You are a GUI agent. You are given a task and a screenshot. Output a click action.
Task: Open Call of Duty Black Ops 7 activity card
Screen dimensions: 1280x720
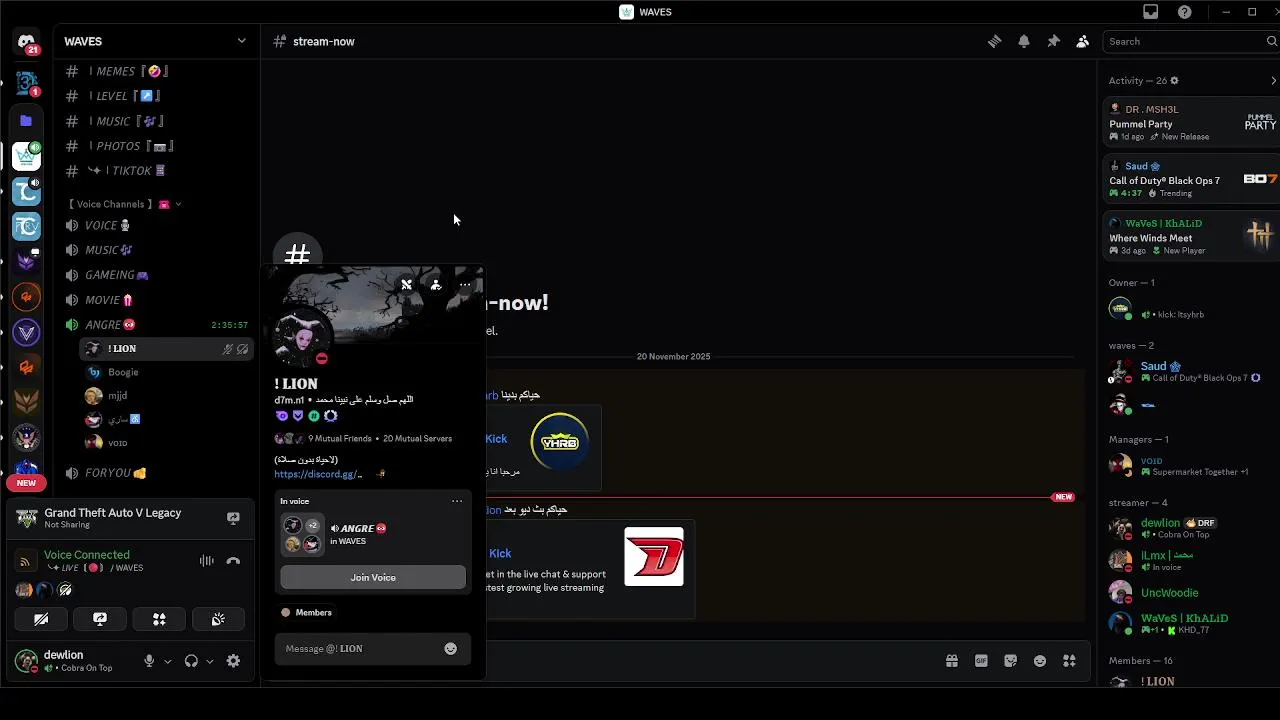tap(1192, 179)
